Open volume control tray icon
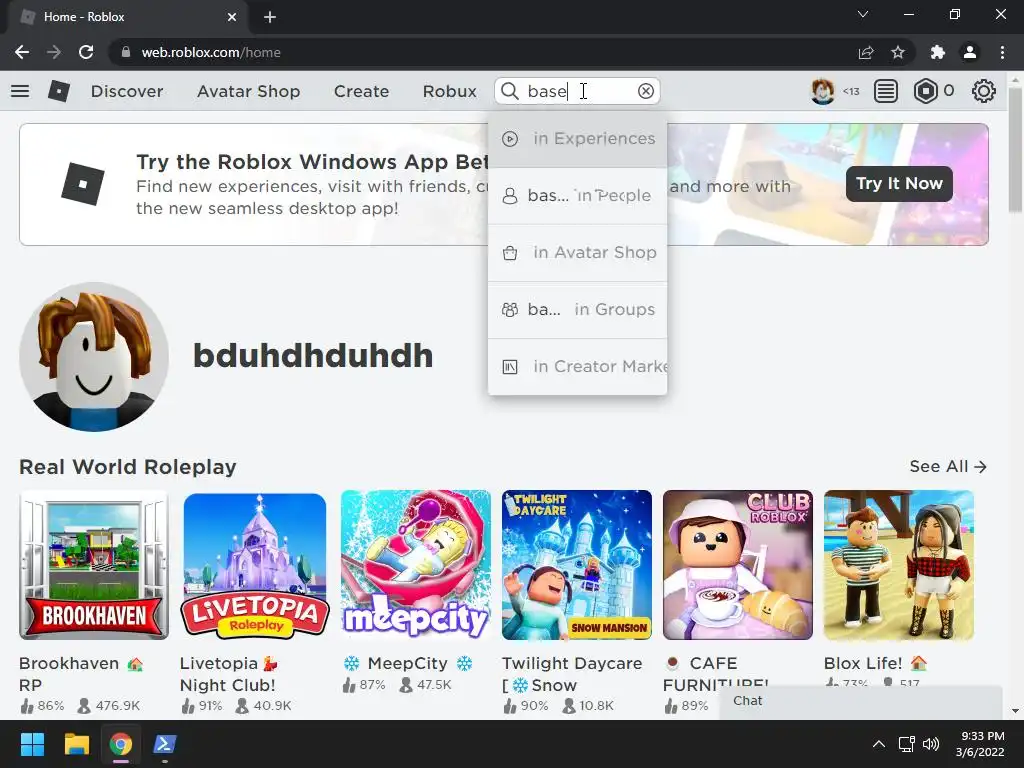 coord(931,744)
